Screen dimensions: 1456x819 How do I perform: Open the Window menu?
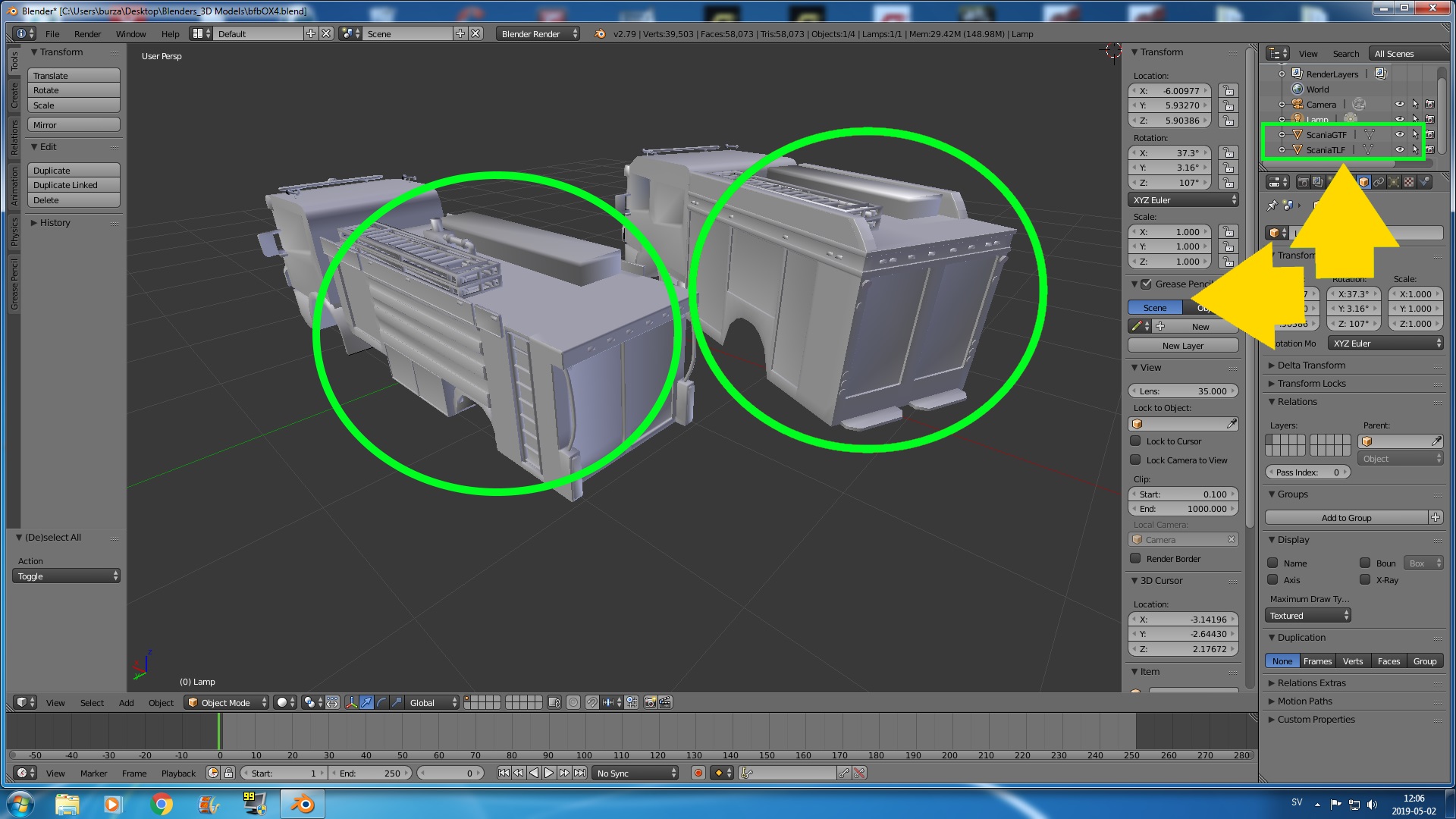tap(130, 34)
